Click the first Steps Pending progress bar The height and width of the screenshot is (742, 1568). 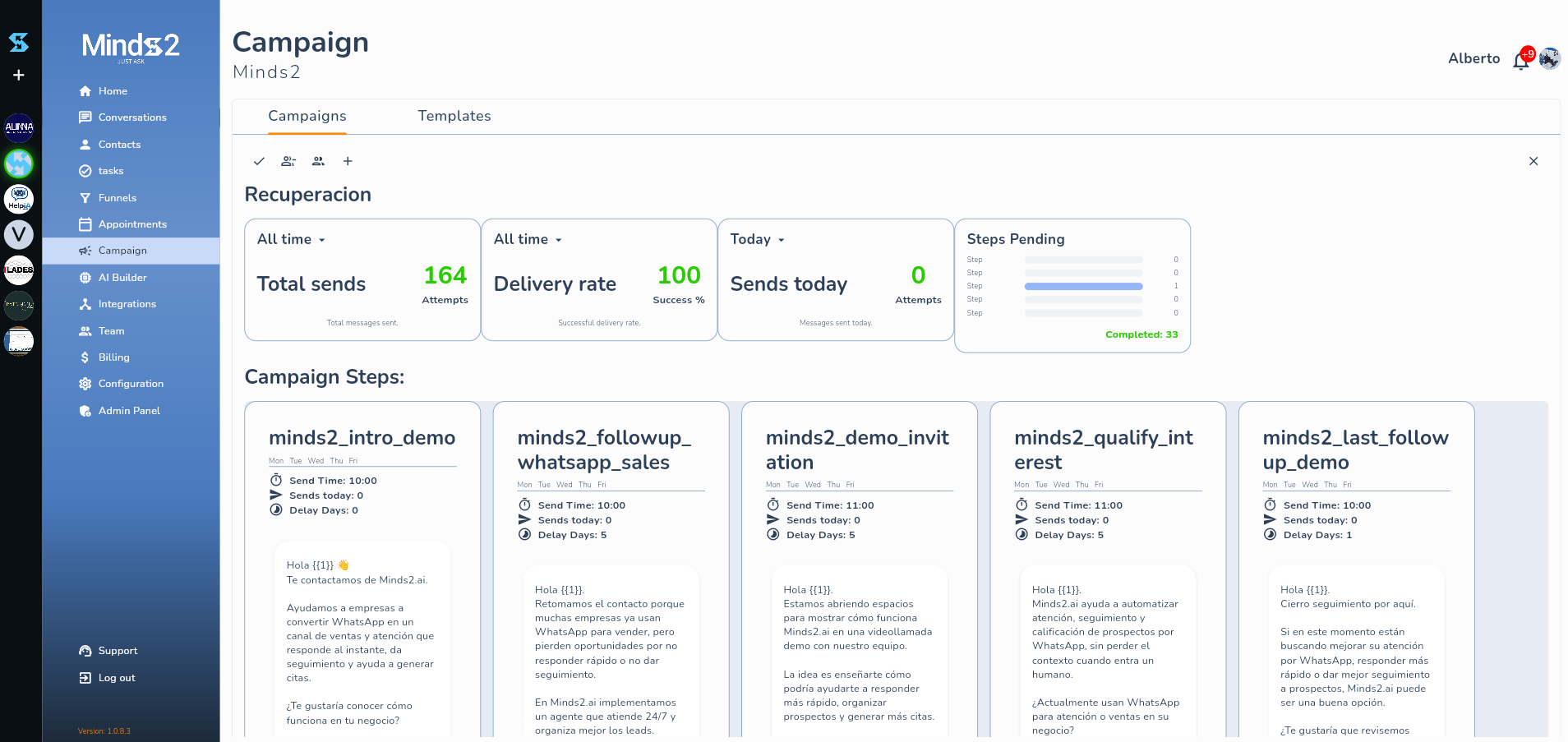pos(1083,260)
